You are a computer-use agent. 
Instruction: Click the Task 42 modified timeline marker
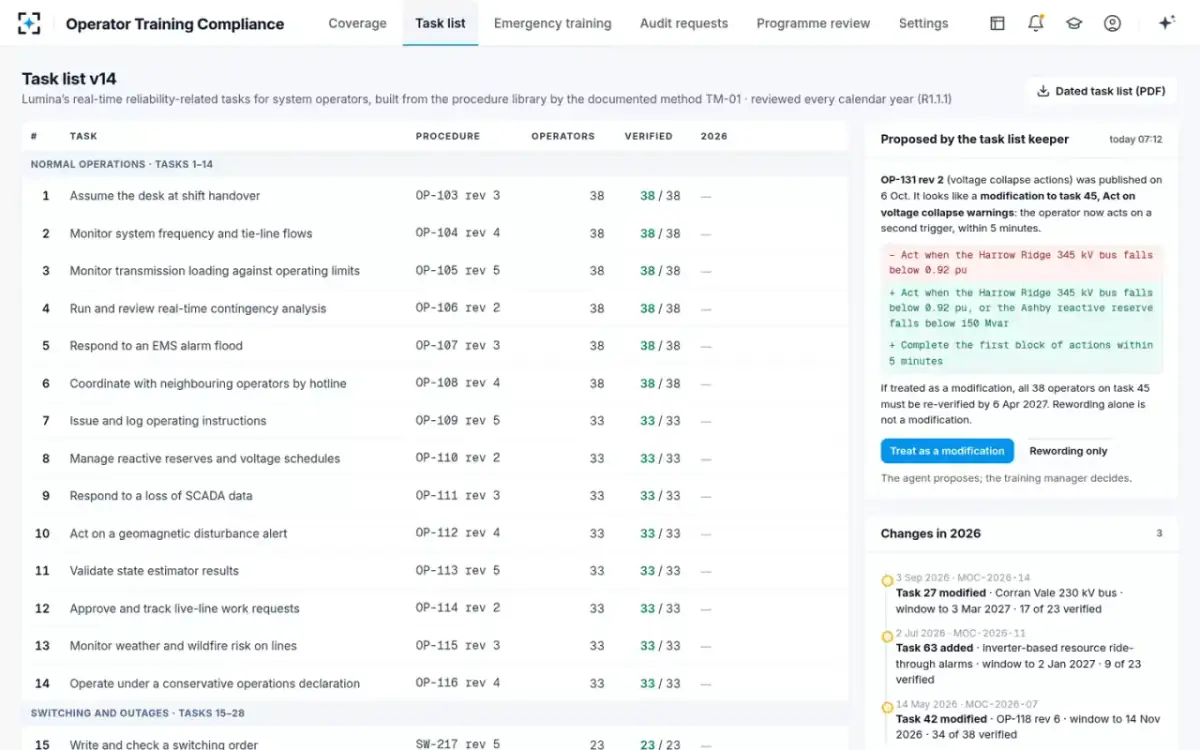[887, 707]
